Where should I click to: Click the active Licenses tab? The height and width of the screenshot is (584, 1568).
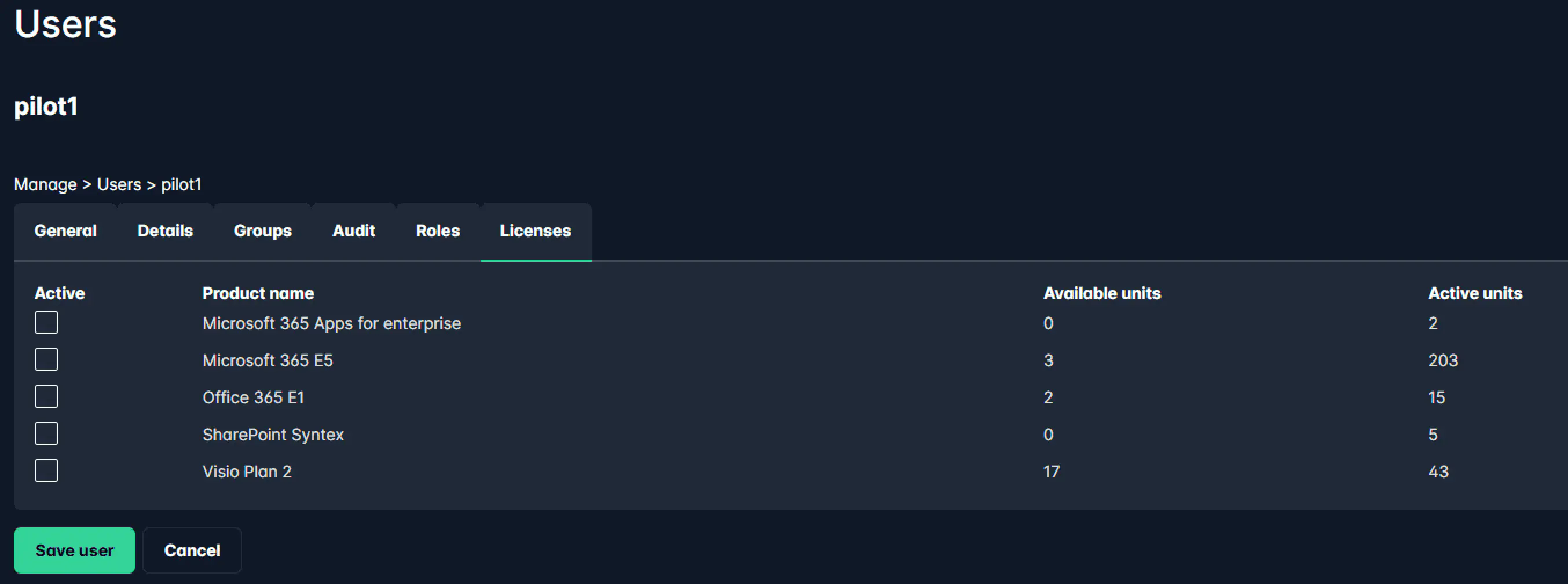536,230
